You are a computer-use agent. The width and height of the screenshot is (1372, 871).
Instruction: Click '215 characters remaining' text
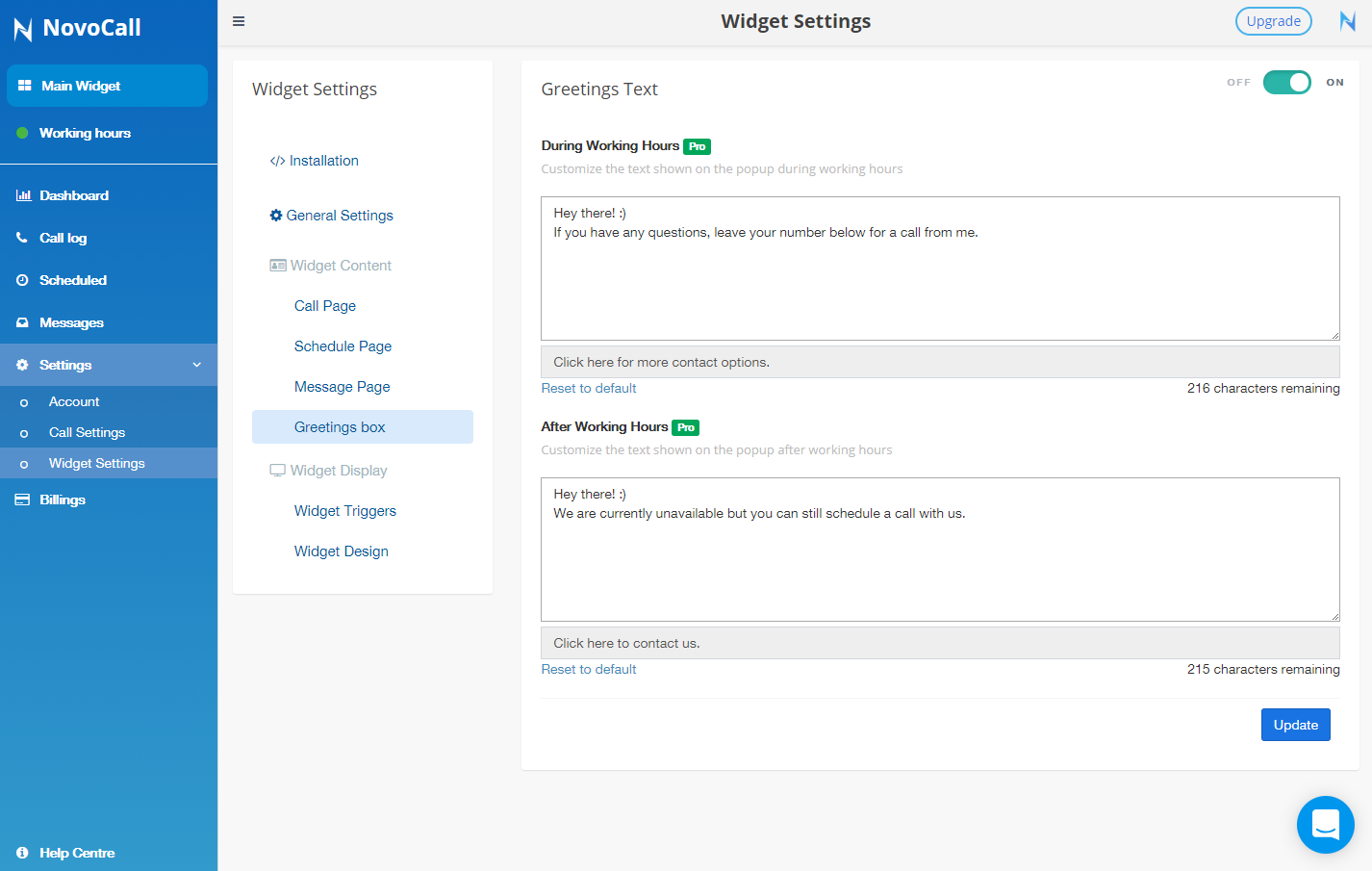click(x=1263, y=669)
